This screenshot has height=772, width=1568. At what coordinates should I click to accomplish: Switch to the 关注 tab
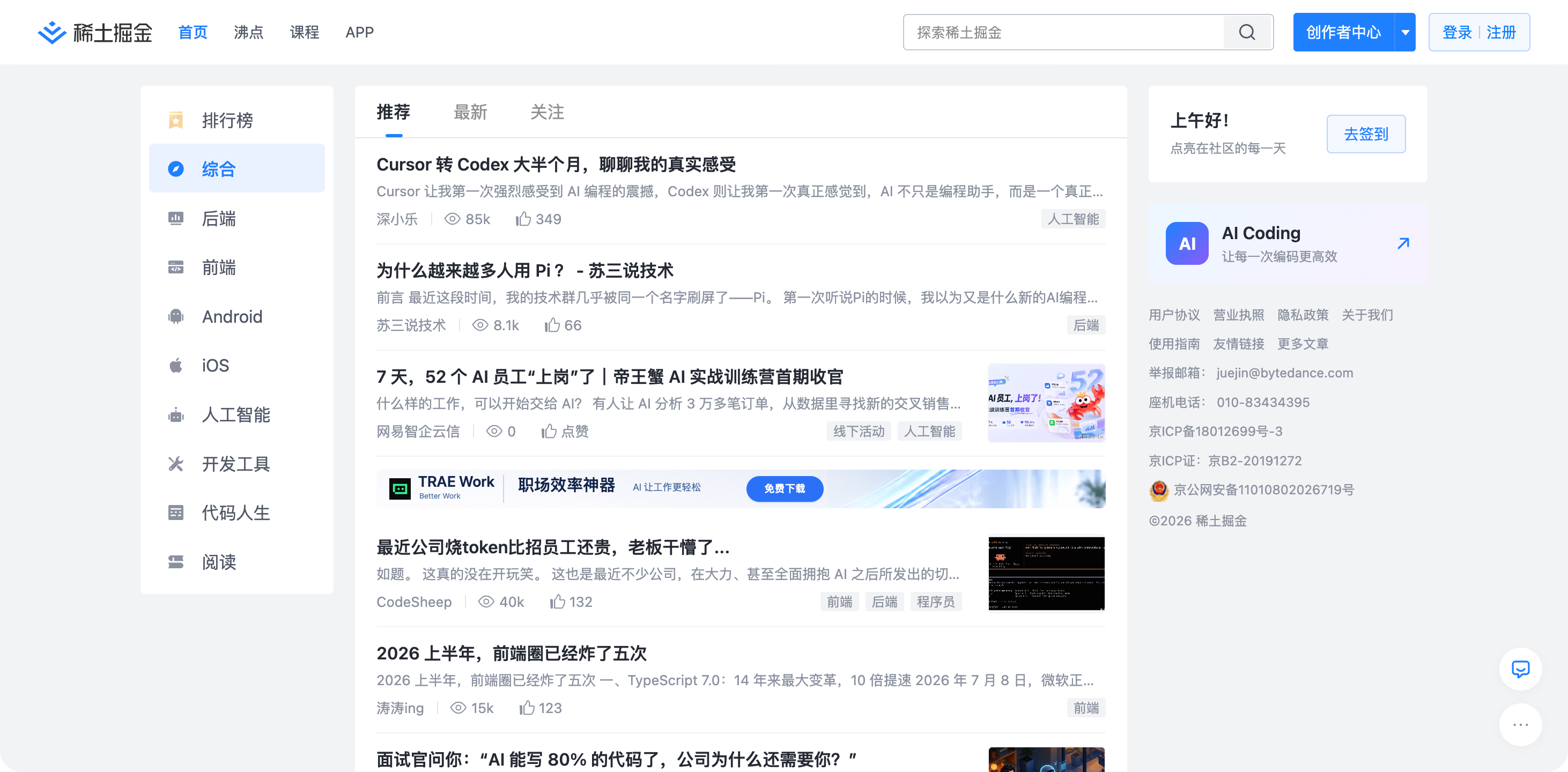pyautogui.click(x=546, y=112)
